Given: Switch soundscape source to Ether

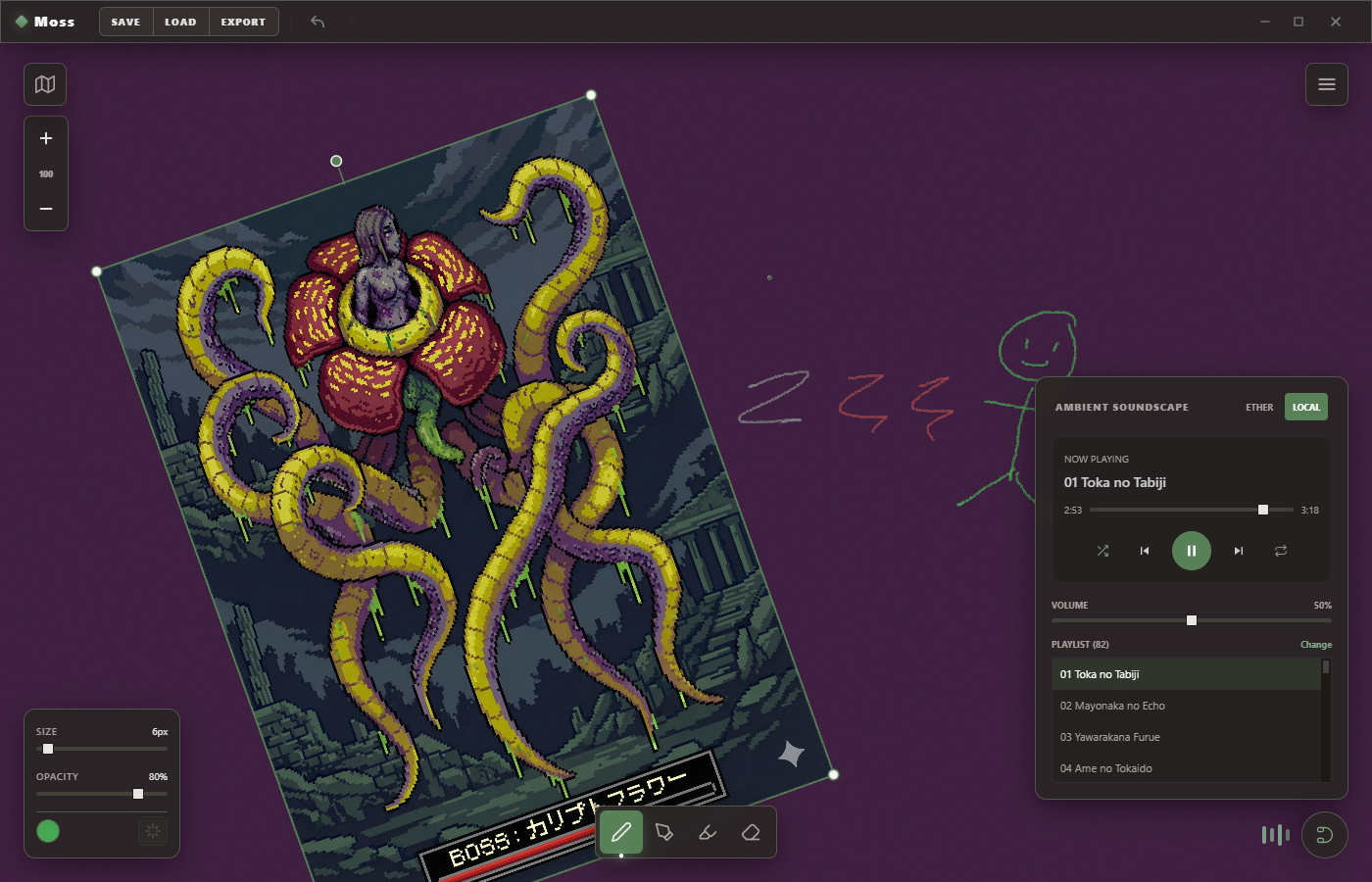Looking at the screenshot, I should (1259, 407).
